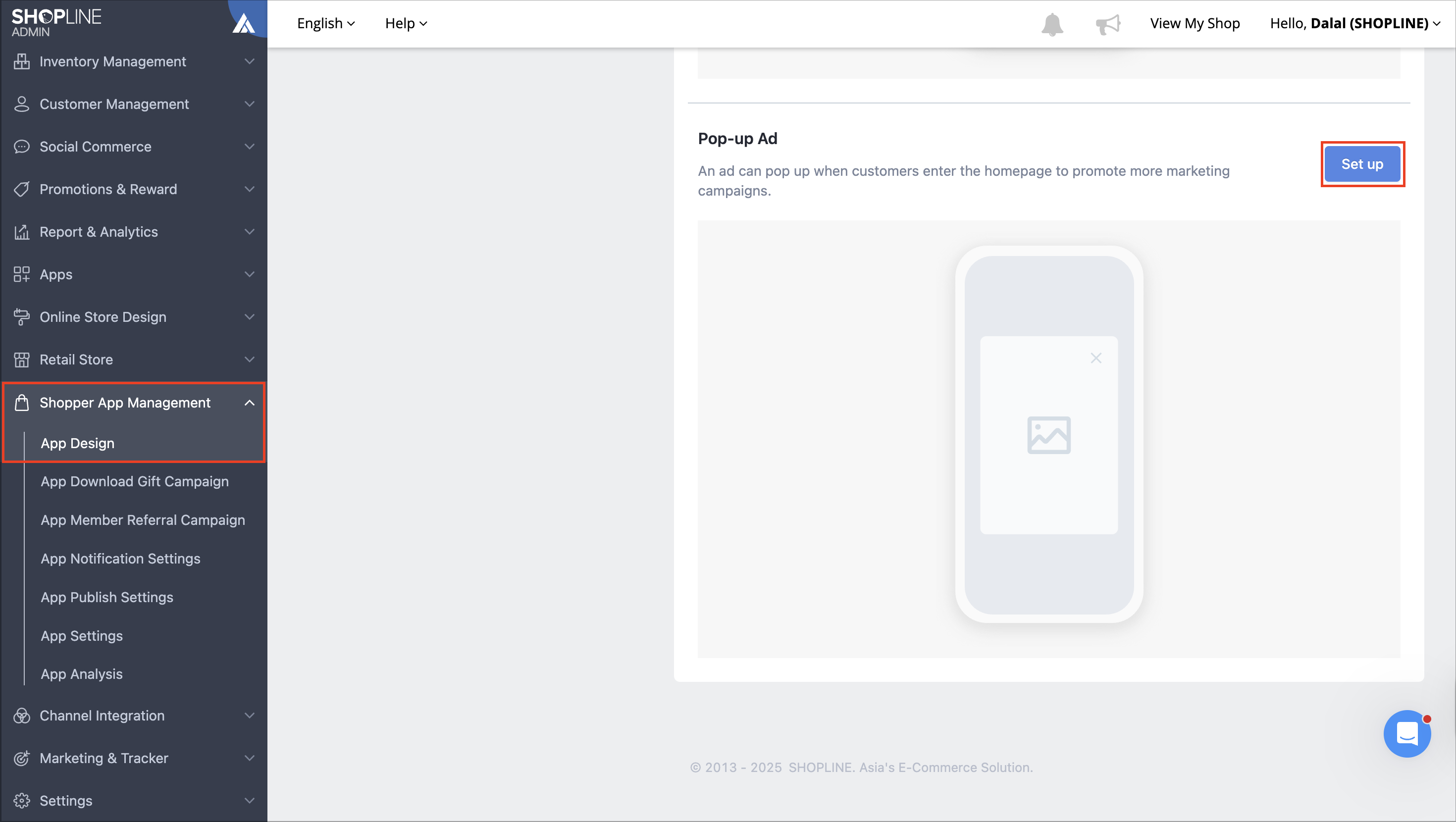Click the Shopper App Management bag icon

pyautogui.click(x=21, y=403)
